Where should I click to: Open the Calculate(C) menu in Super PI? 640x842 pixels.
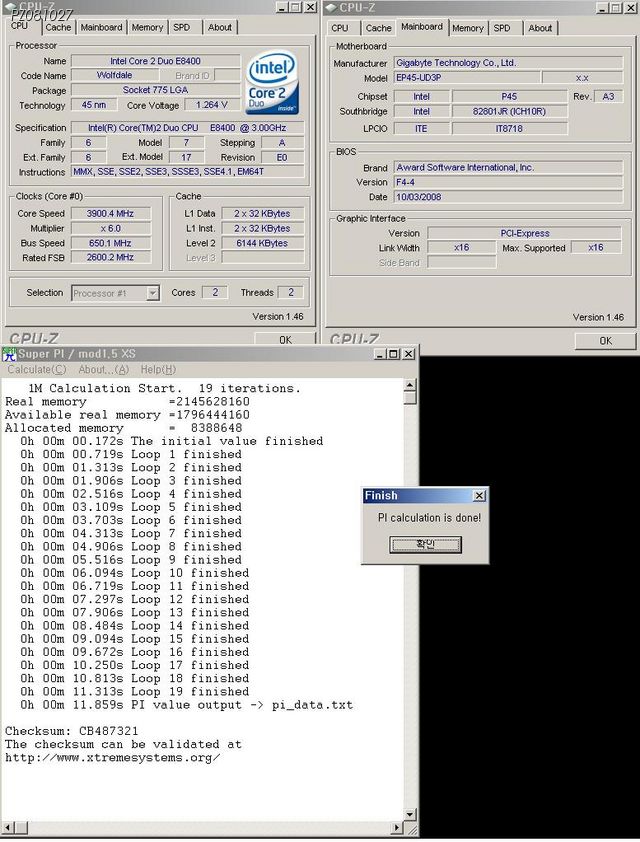(x=37, y=369)
